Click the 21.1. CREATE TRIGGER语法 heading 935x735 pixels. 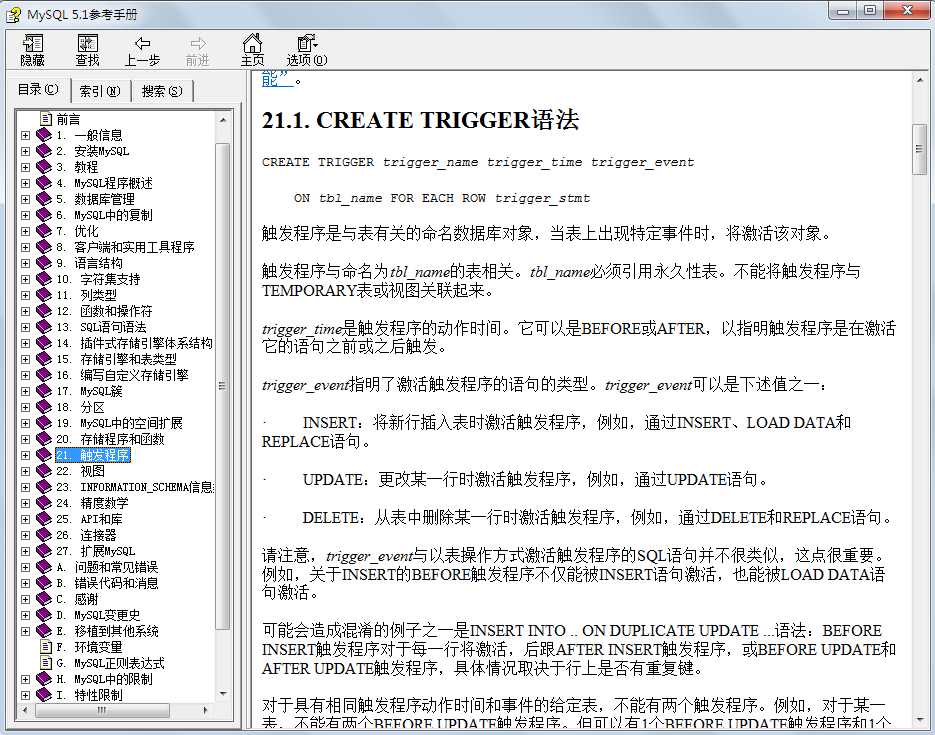tap(420, 120)
